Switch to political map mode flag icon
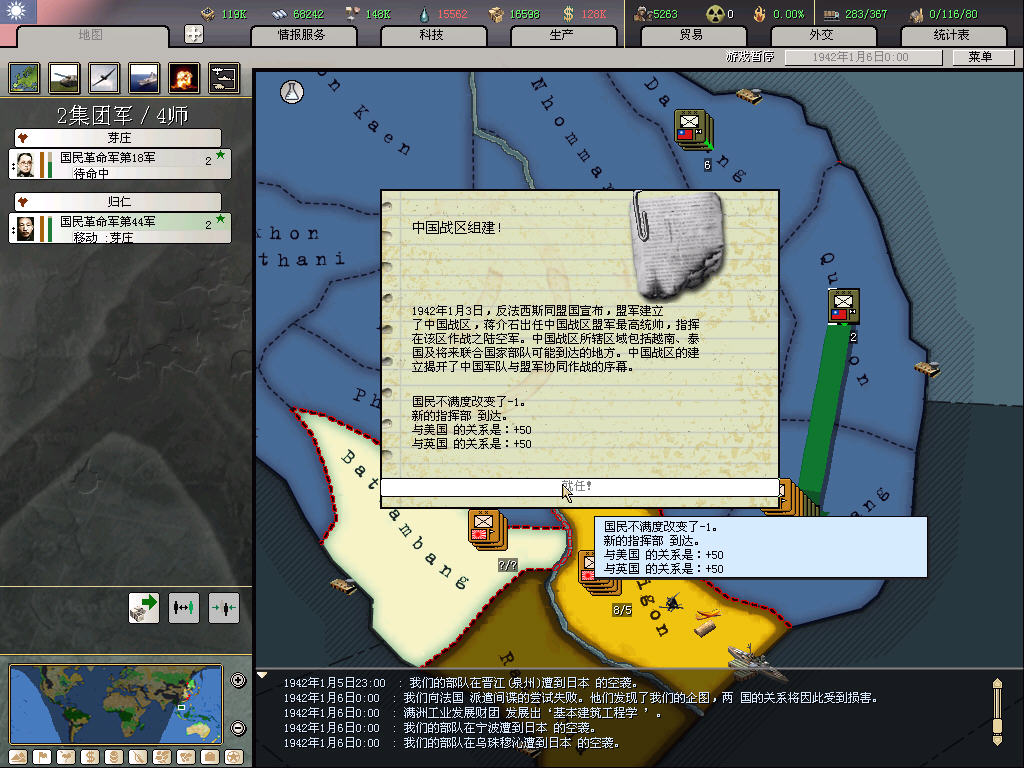The width and height of the screenshot is (1024, 768). (42, 757)
